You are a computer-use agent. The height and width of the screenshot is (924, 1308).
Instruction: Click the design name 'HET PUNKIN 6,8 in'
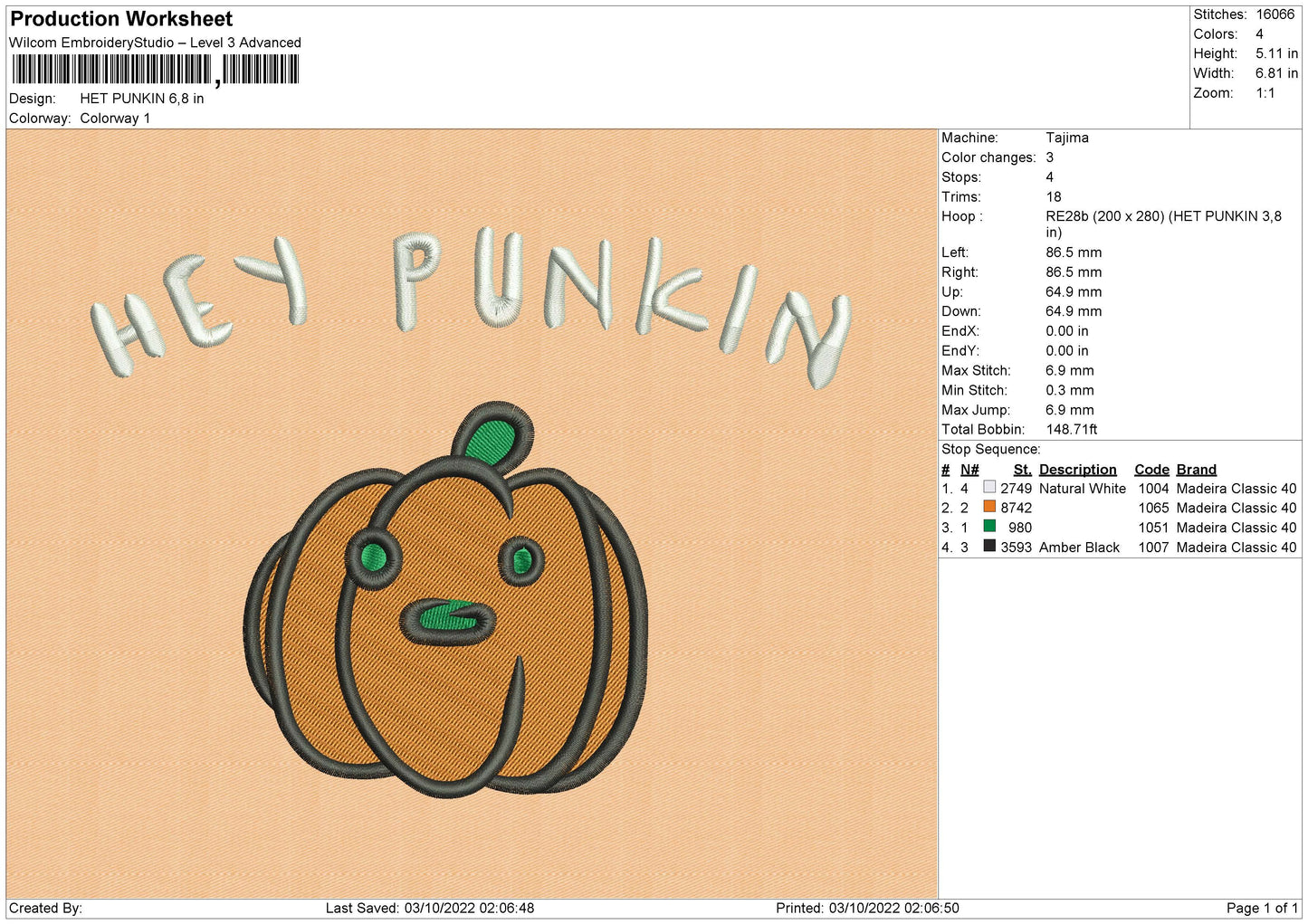142,99
